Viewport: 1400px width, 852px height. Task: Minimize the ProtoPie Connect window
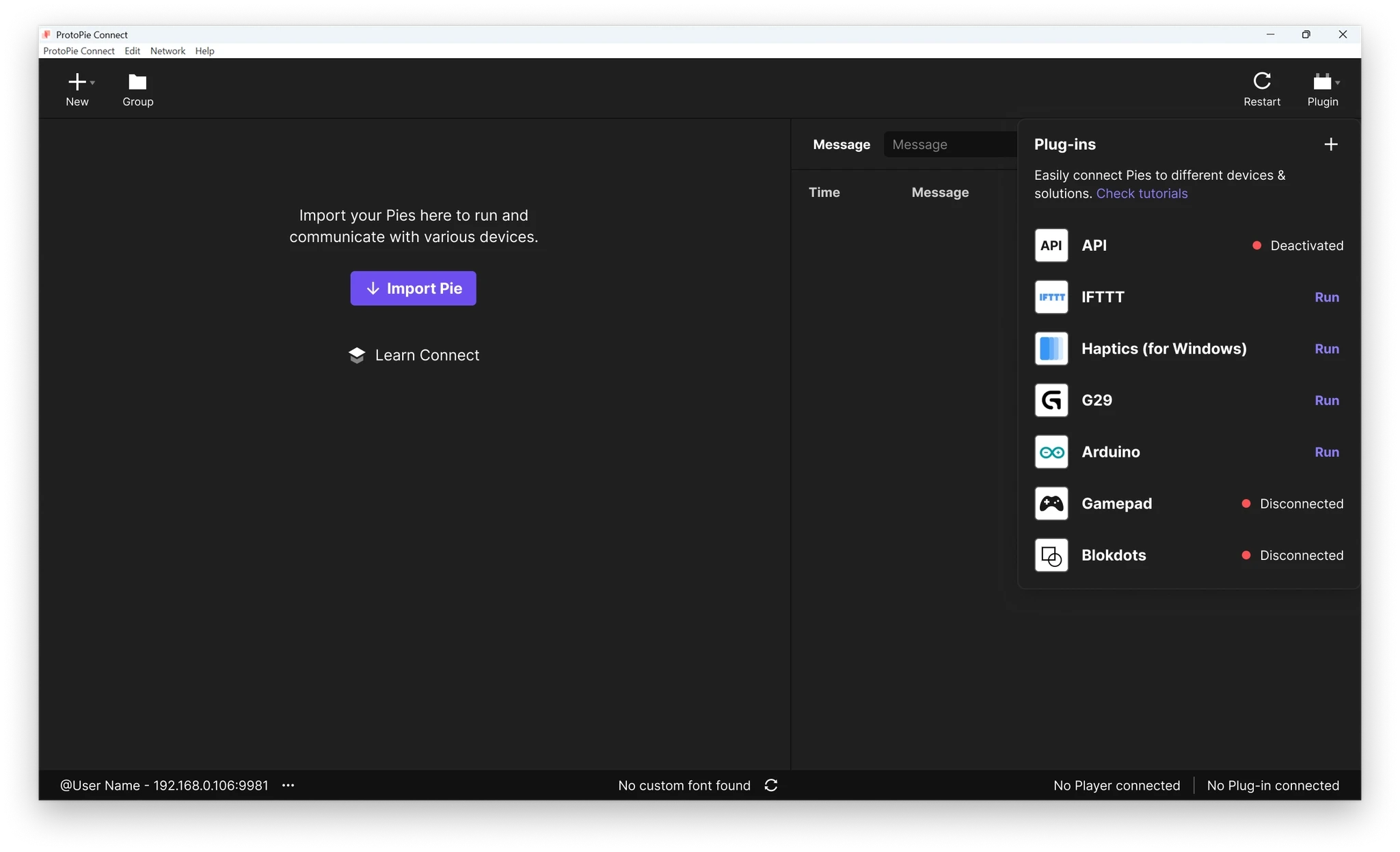(x=1270, y=34)
